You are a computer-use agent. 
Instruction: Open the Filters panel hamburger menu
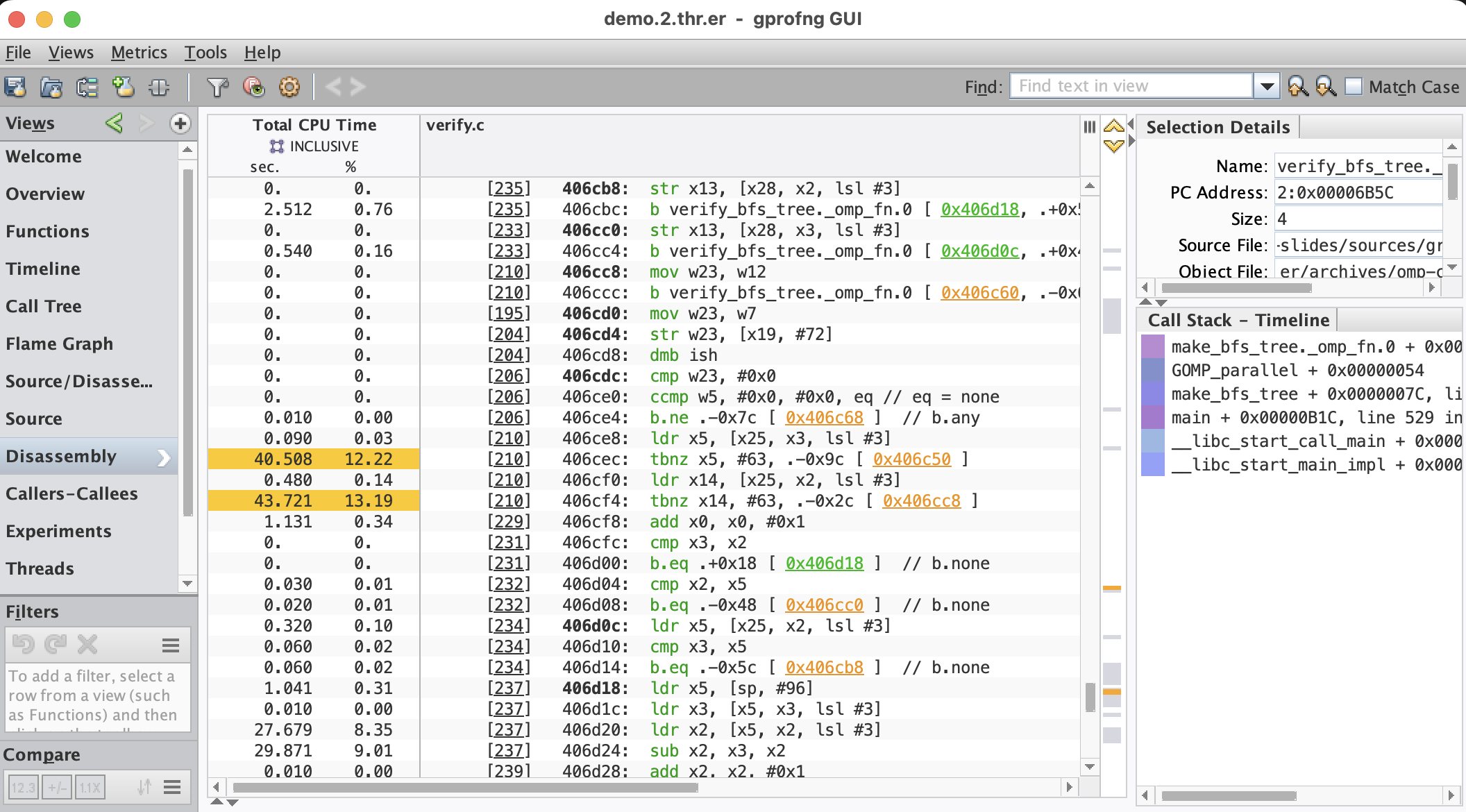[171, 645]
